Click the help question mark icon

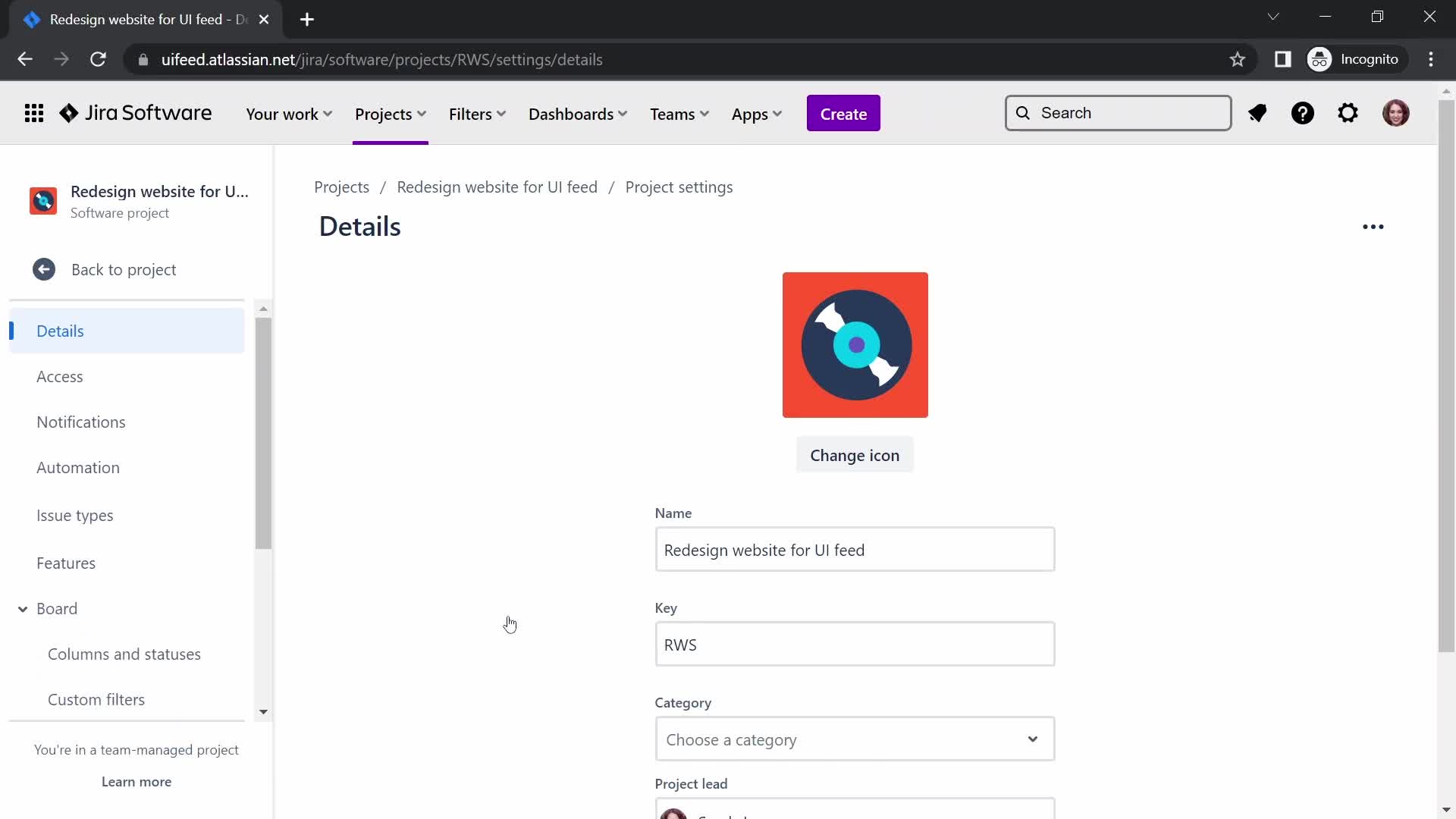point(1303,113)
